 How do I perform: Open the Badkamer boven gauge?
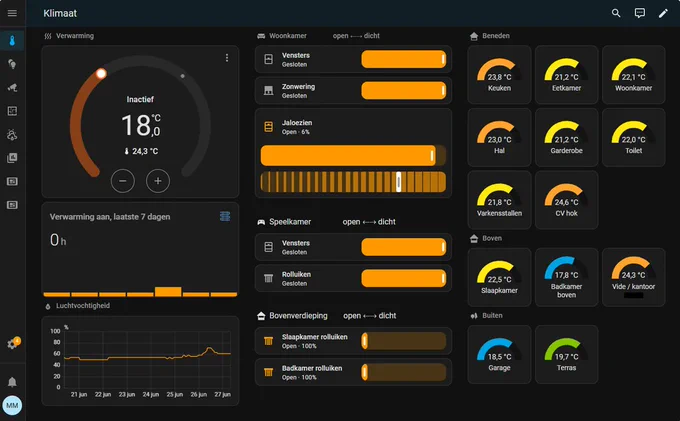point(566,277)
